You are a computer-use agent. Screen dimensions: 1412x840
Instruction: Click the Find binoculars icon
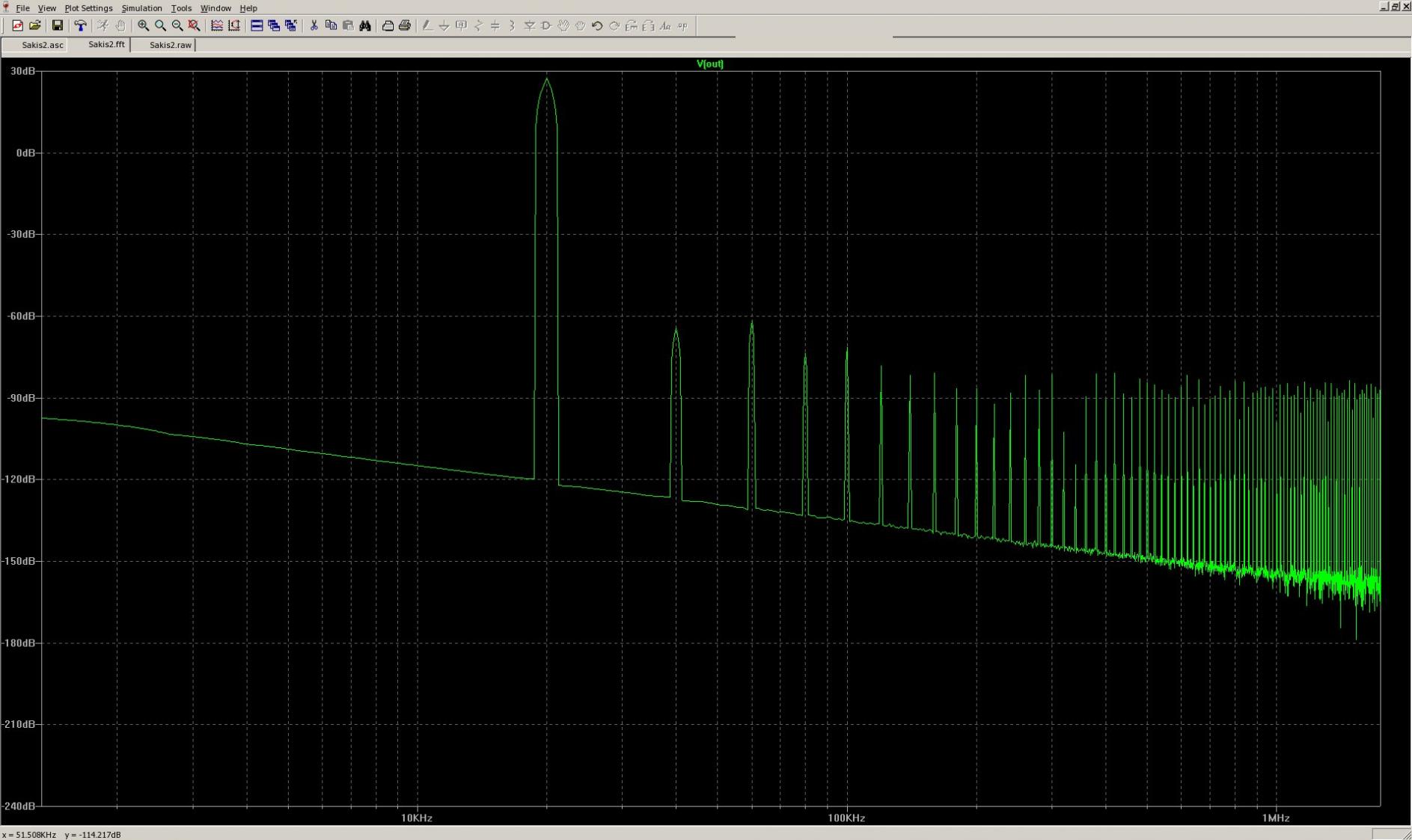(365, 26)
